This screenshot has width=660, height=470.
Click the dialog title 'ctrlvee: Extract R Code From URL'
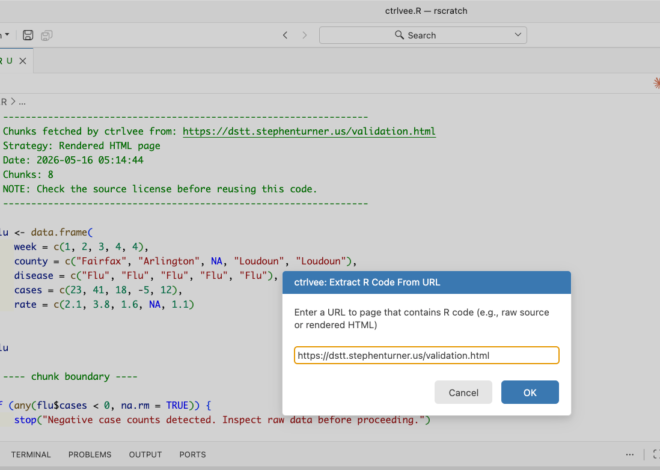coord(367,282)
